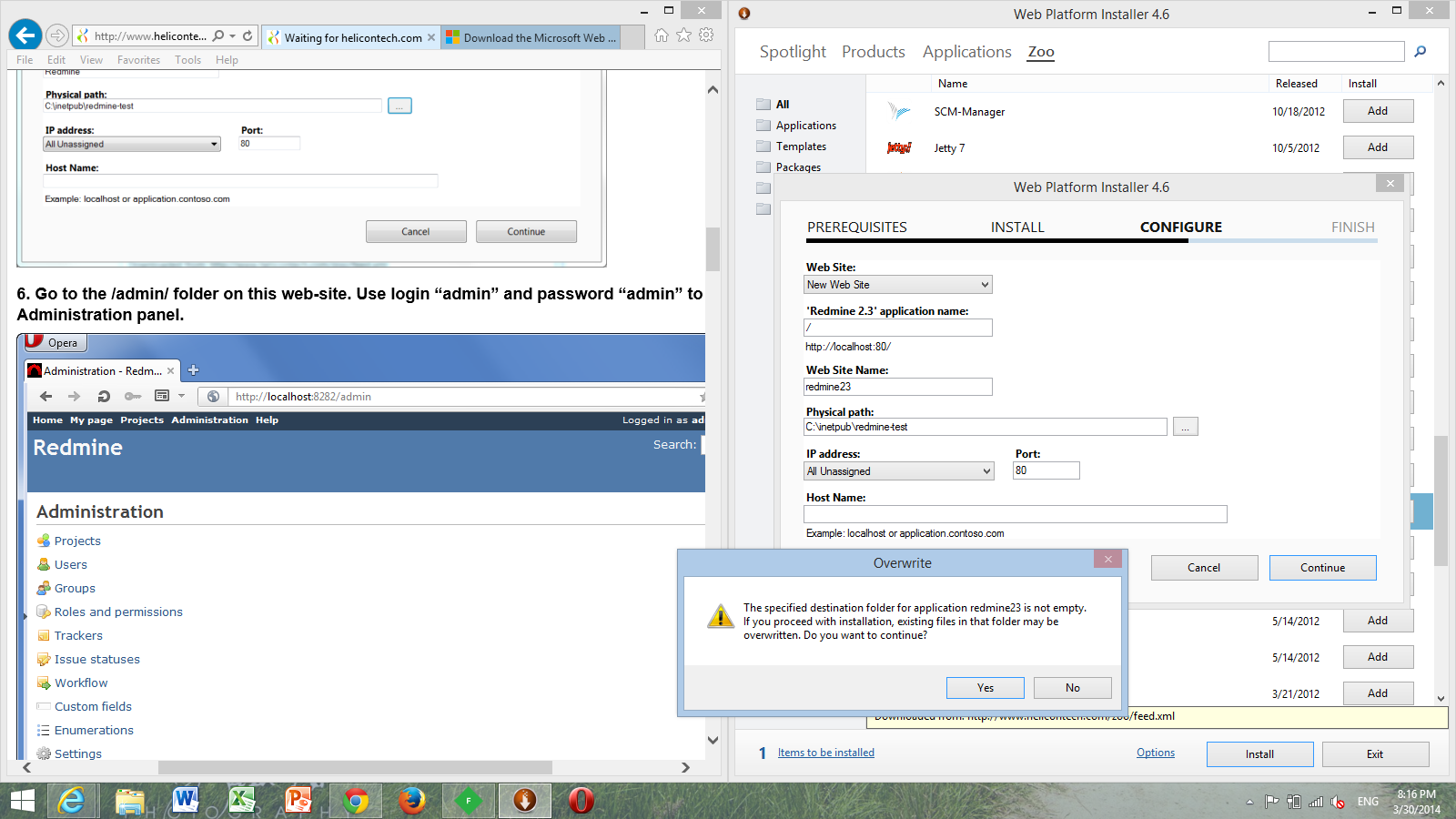The height and width of the screenshot is (819, 1456).
Task: Open File Explorer from taskbar
Action: pyautogui.click(x=130, y=801)
